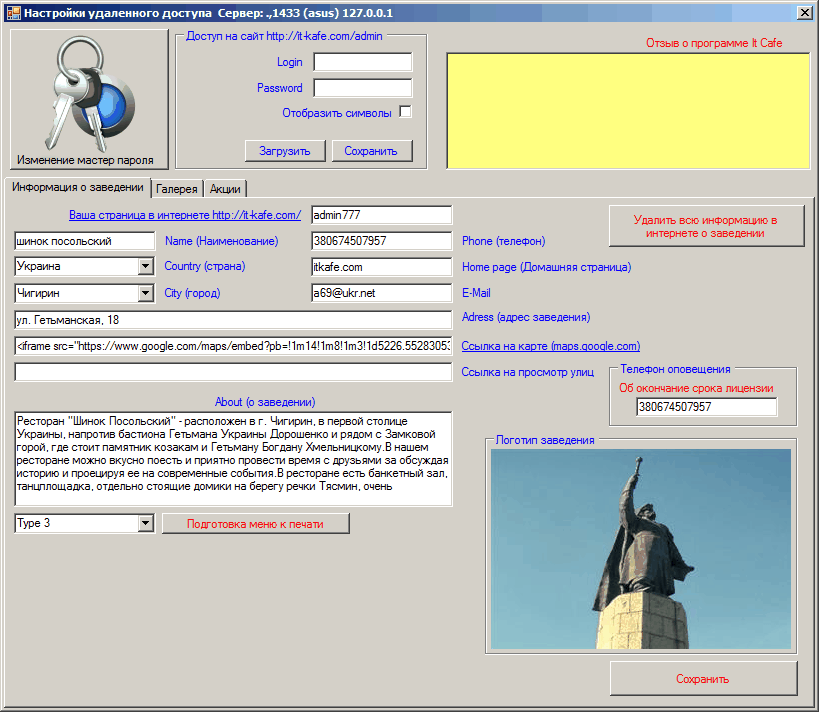The height and width of the screenshot is (712, 819).
Task: Click Сохранить in the site access group
Action: click(371, 151)
